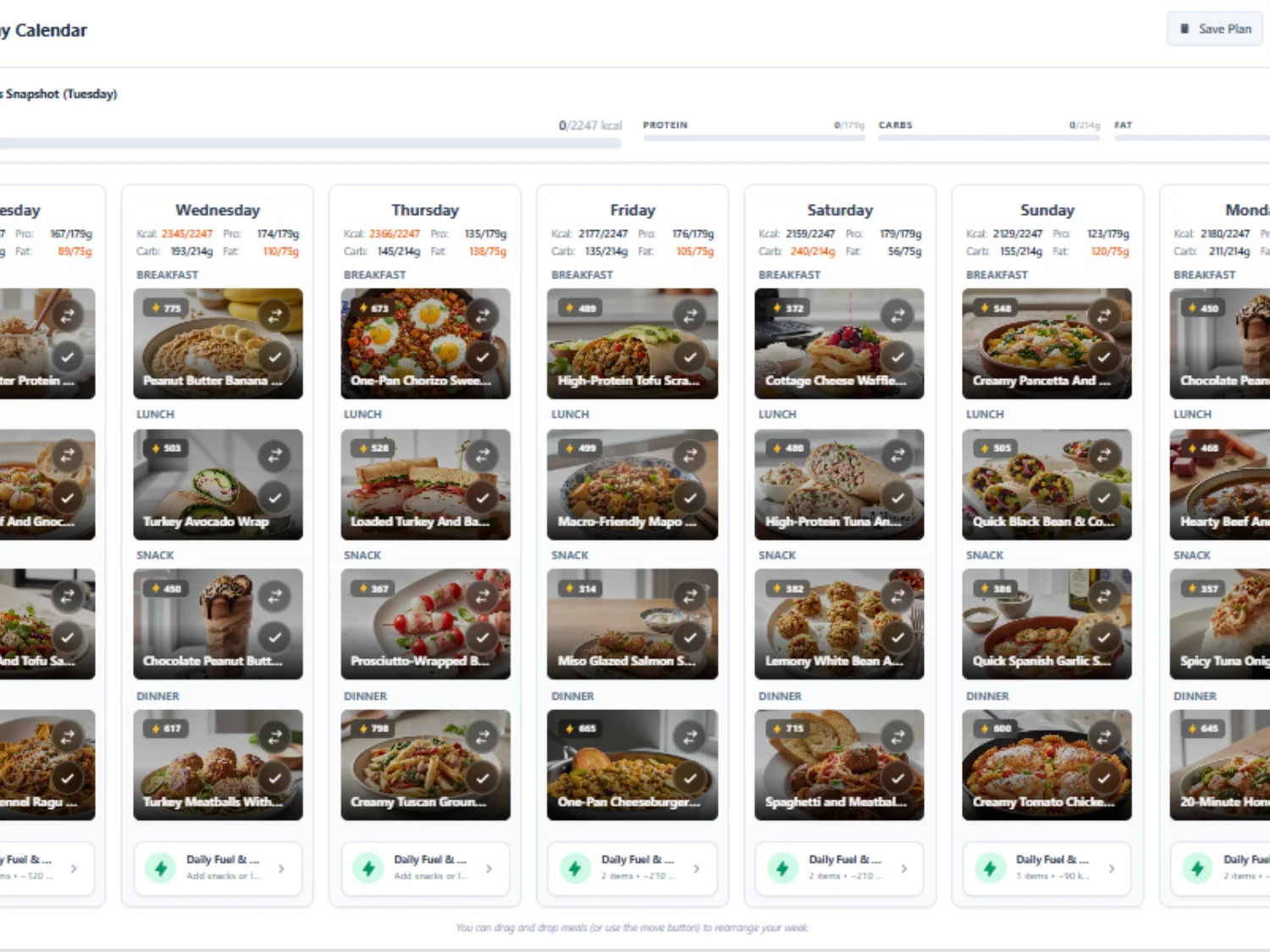Swap the High-Protein Tuna lunch
Screen dimensions: 1270x952
click(897, 456)
